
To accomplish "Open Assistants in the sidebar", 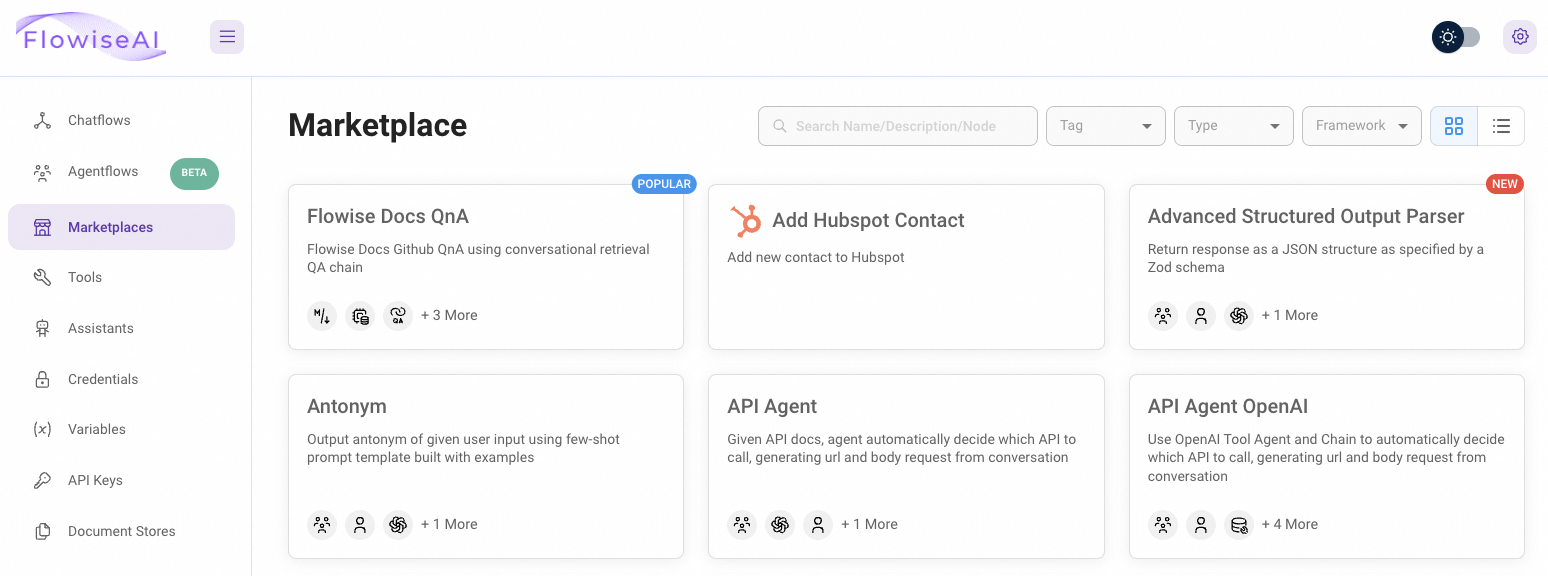I will click(121, 328).
